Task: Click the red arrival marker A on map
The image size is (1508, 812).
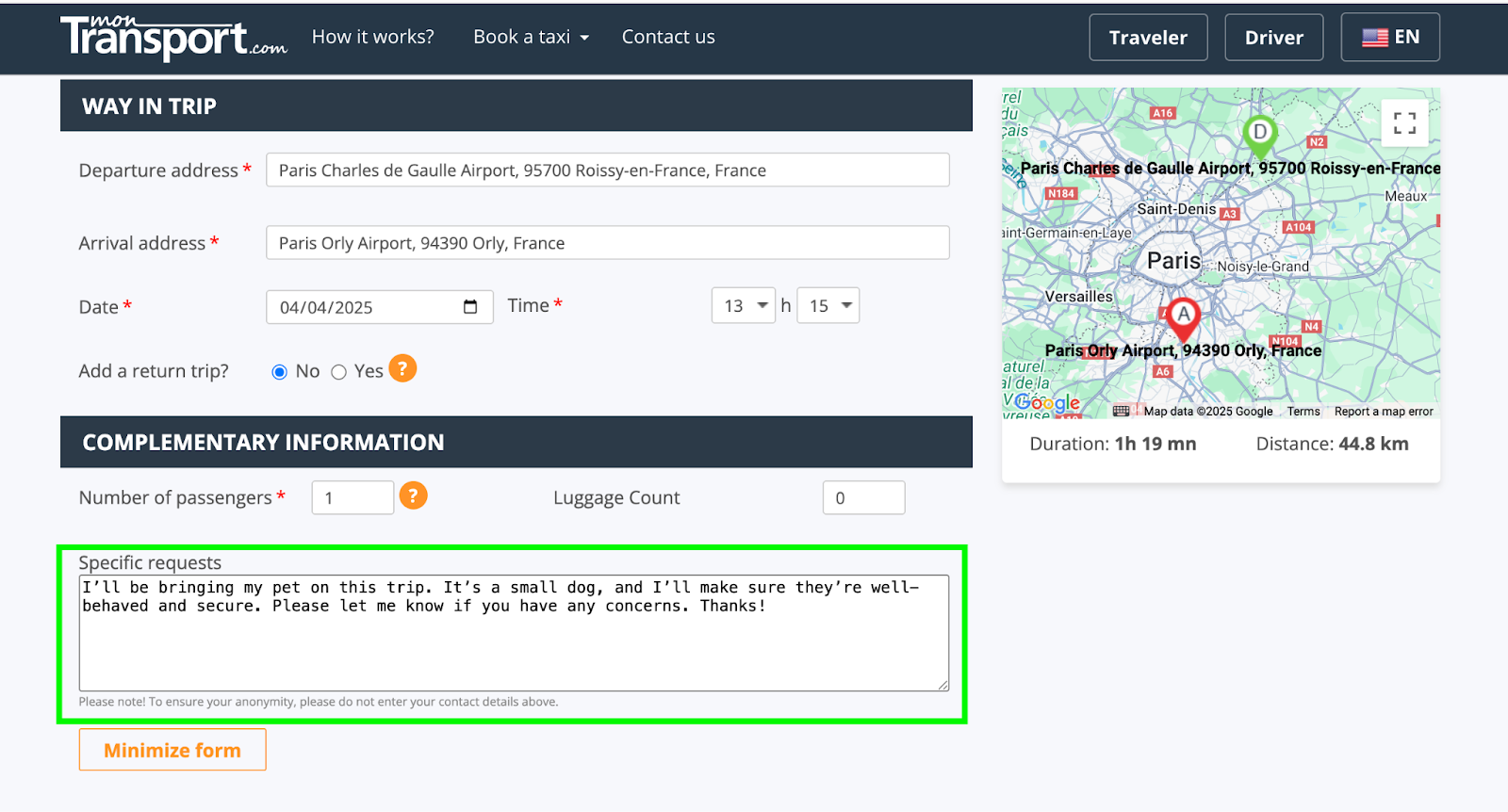Action: [1183, 318]
